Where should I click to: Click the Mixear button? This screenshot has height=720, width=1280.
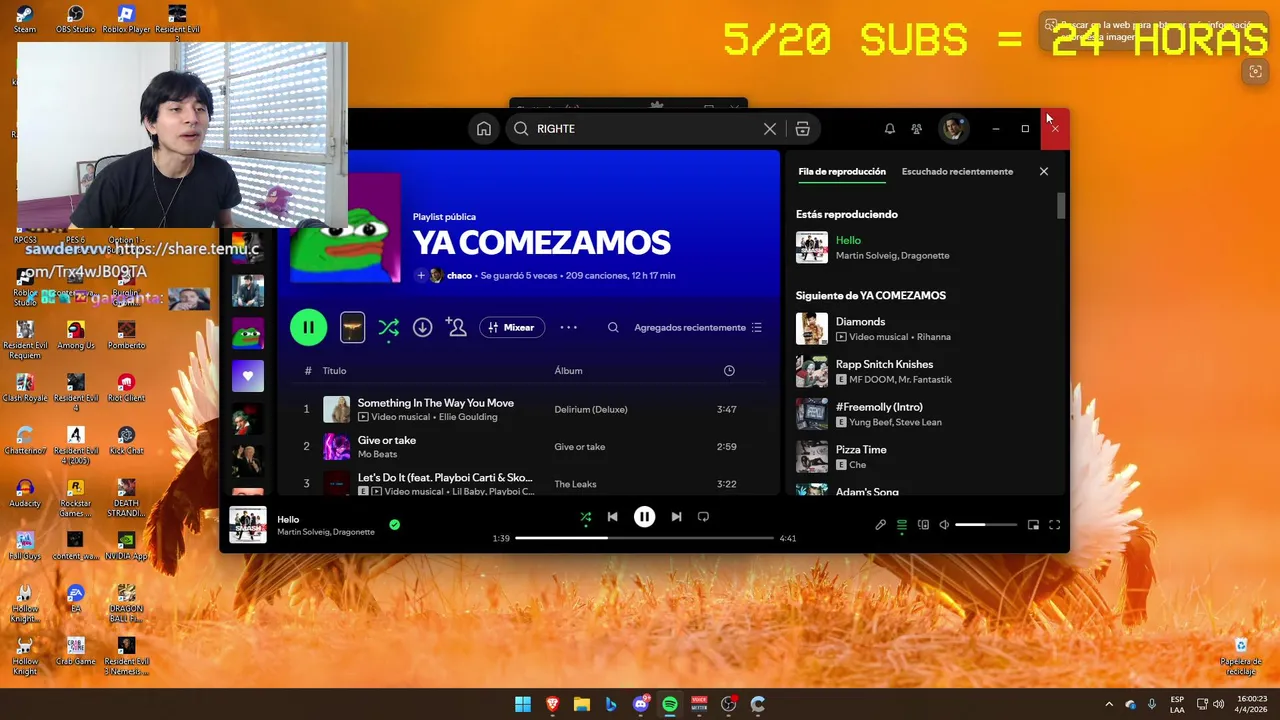coord(511,327)
